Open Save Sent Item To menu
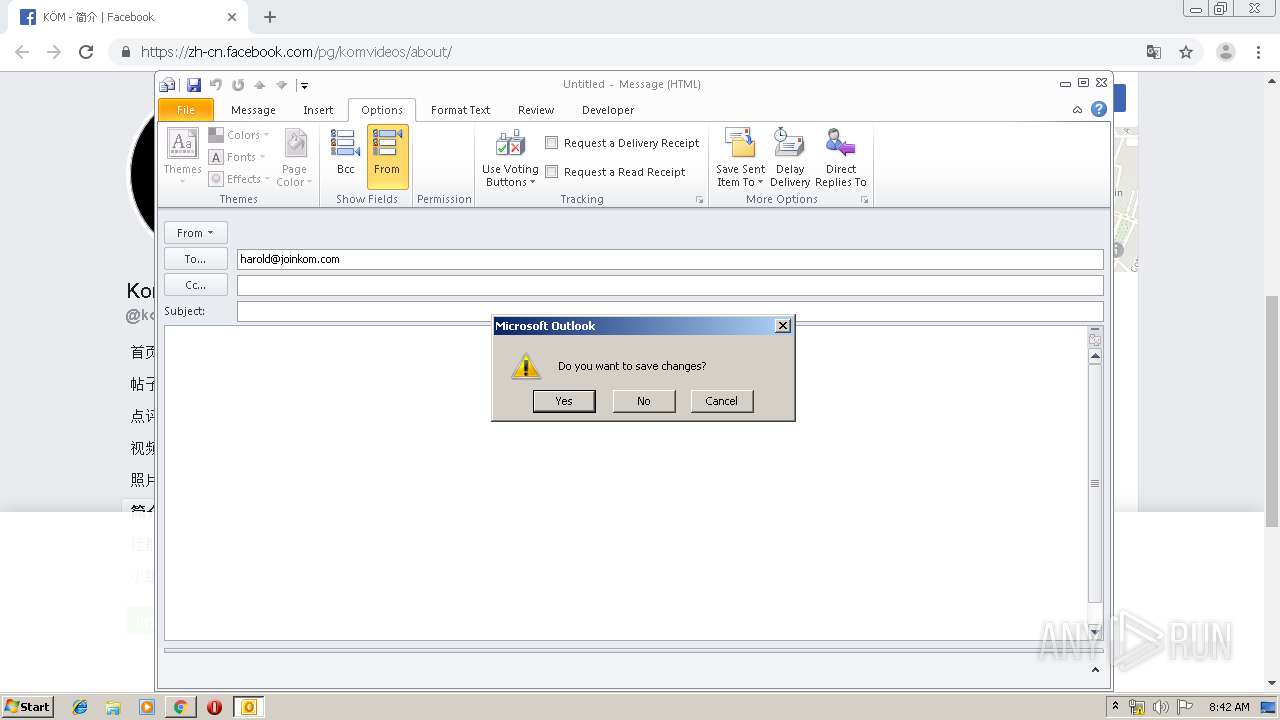 [x=740, y=157]
